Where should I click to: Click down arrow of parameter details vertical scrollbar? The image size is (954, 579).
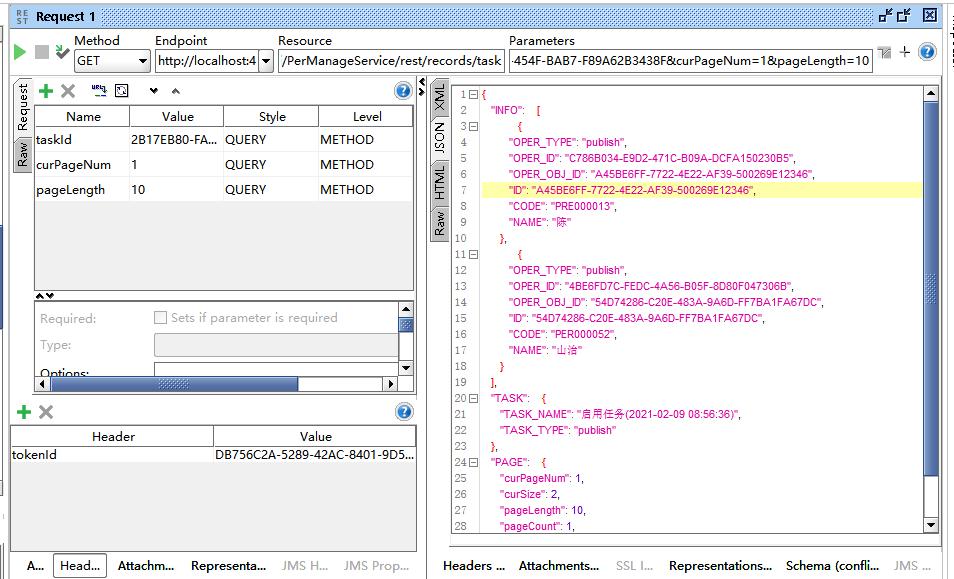(406, 368)
